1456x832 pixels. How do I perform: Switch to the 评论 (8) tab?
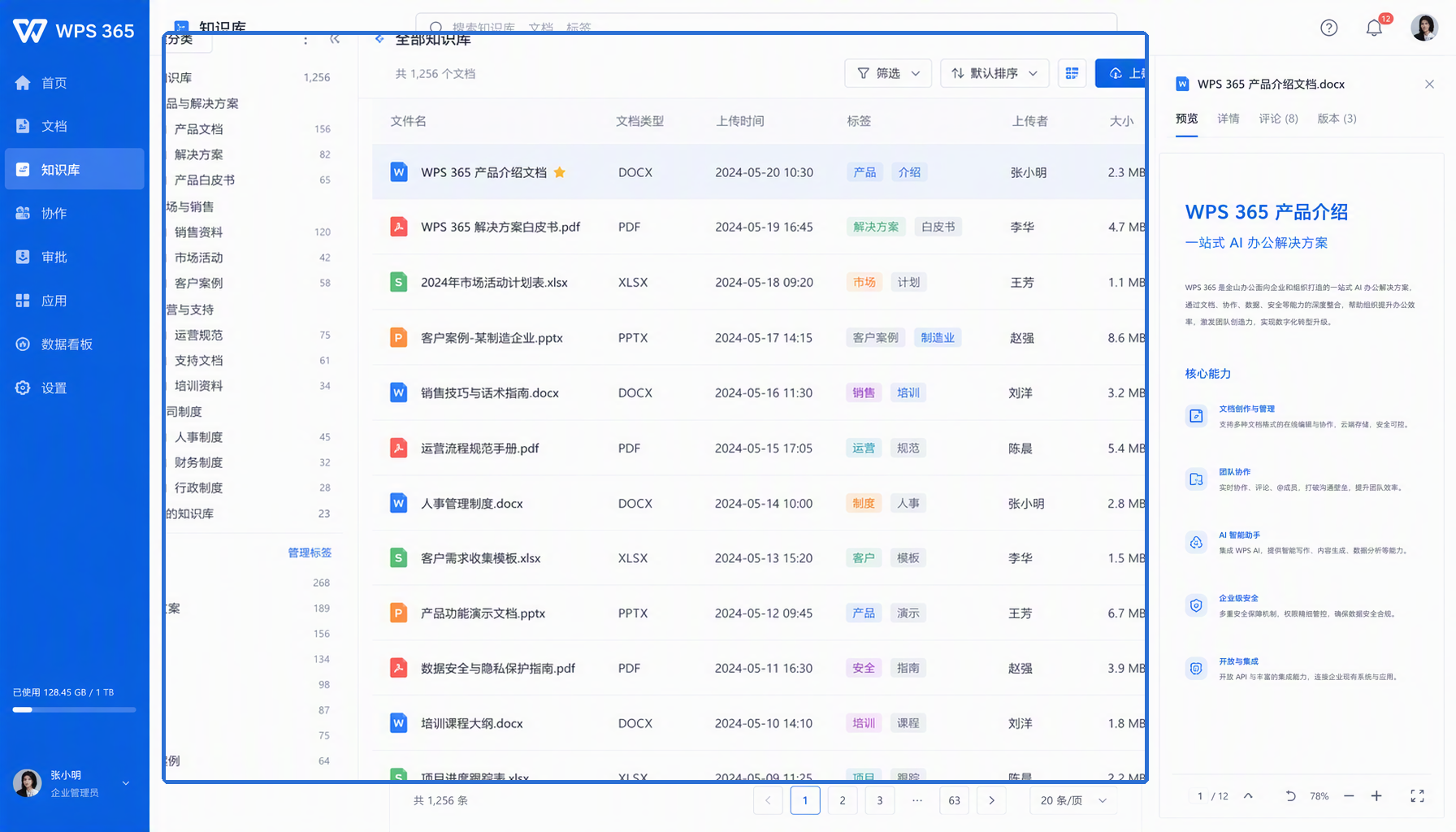pyautogui.click(x=1278, y=119)
